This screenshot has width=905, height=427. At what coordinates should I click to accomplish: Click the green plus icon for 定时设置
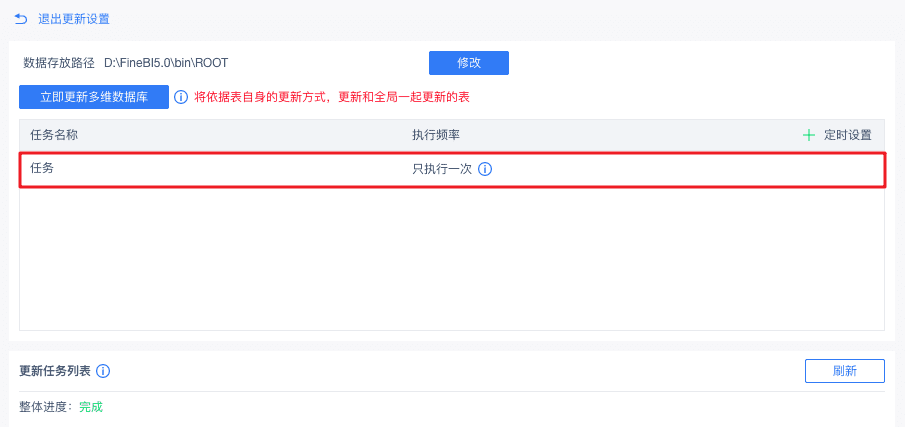tap(809, 135)
